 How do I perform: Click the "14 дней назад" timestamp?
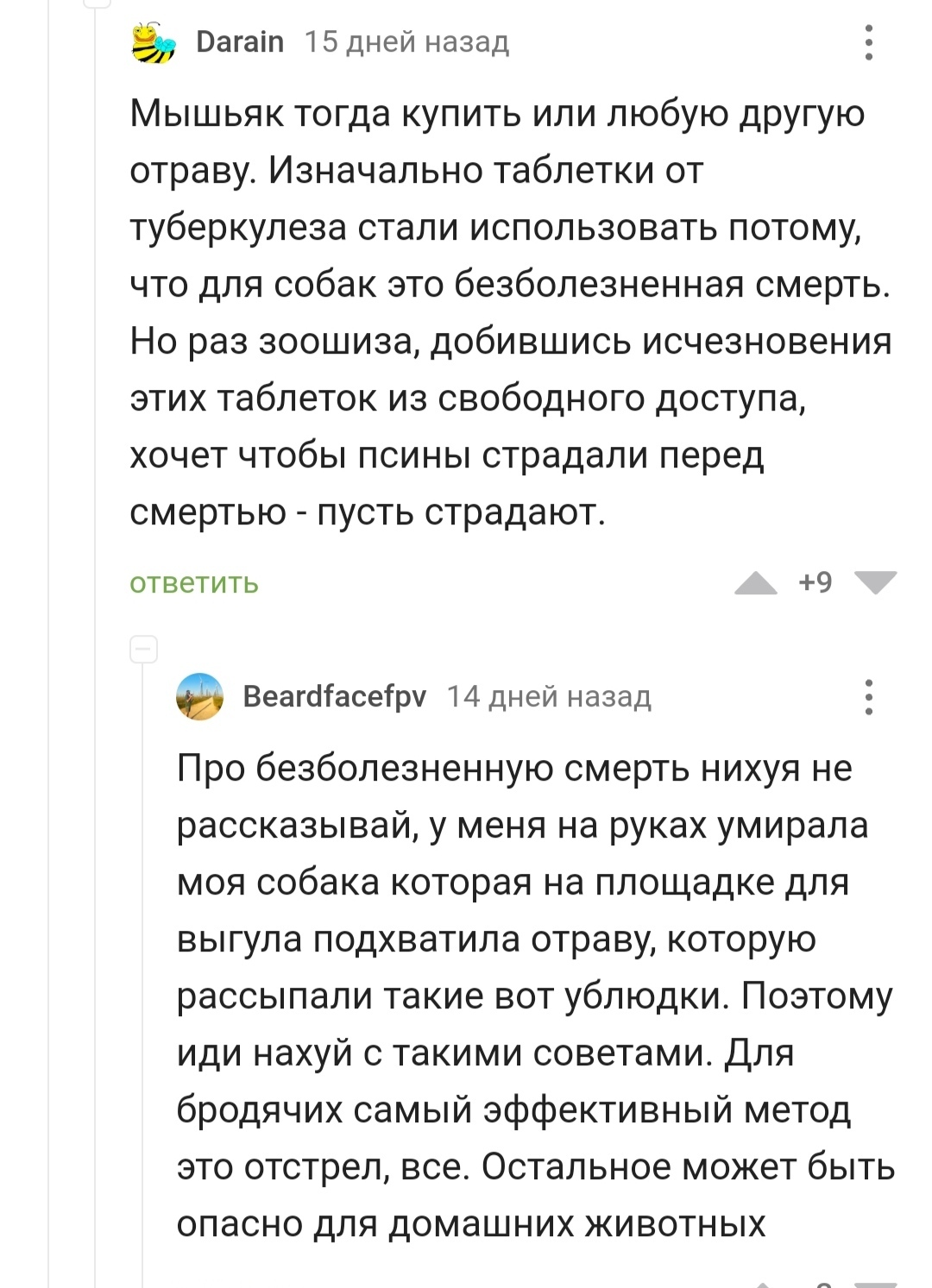pos(549,696)
